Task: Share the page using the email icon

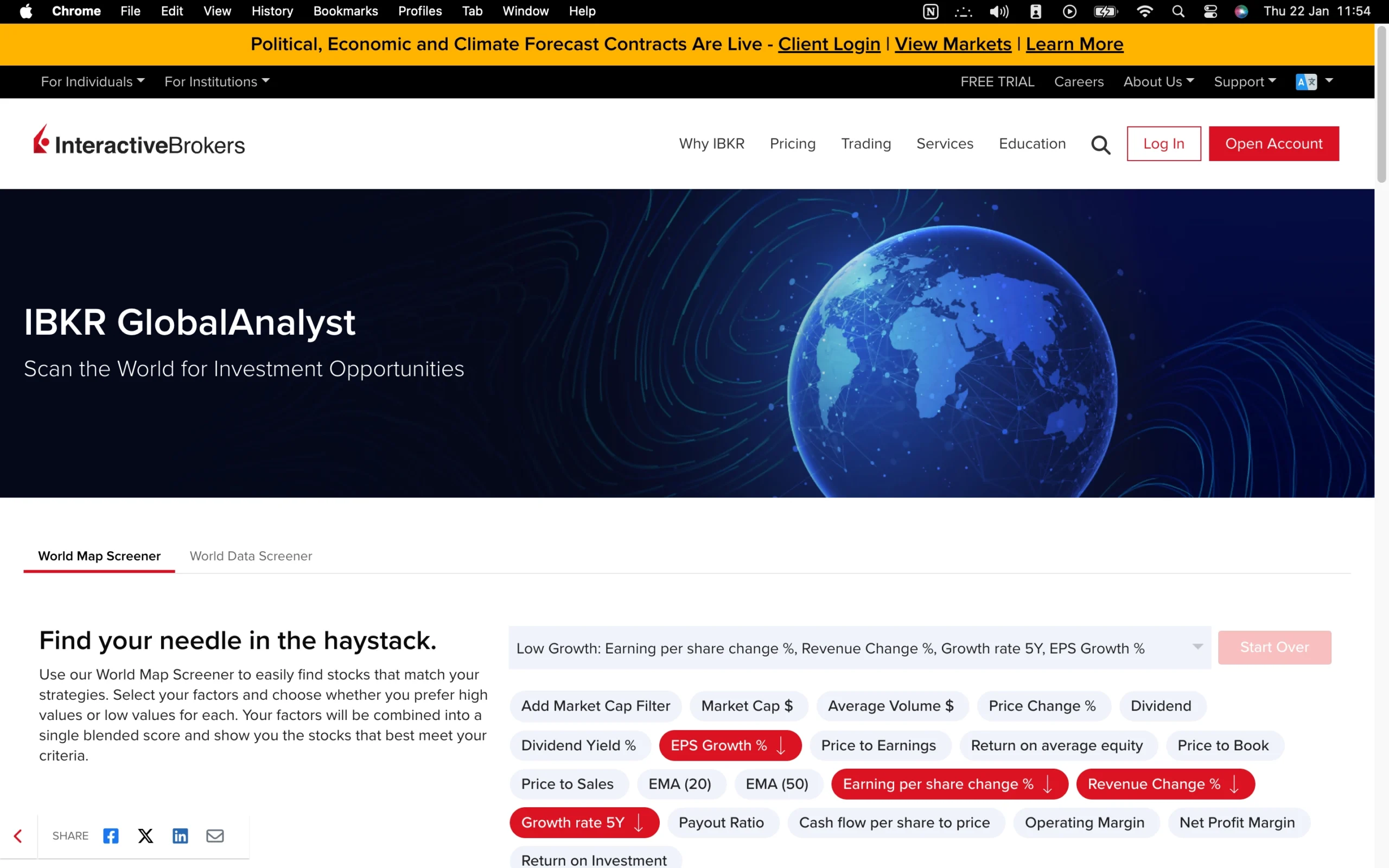Action: pyautogui.click(x=215, y=836)
